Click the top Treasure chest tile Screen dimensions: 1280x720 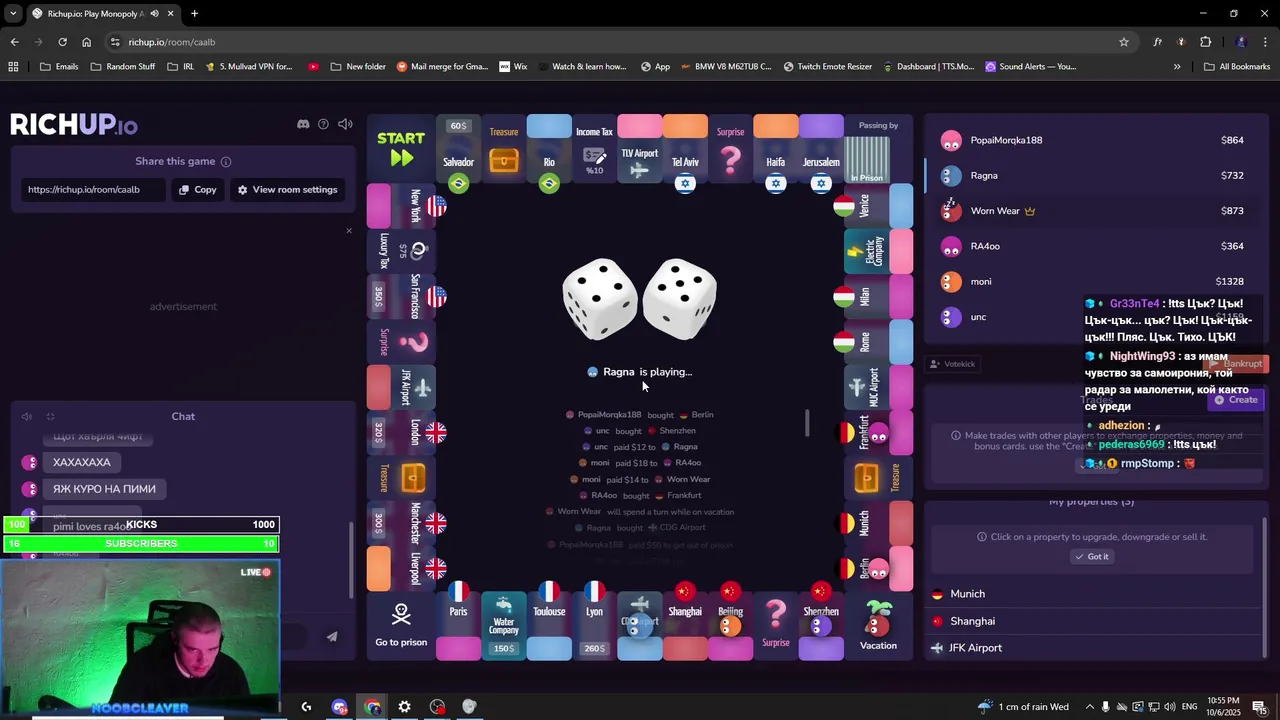(504, 150)
